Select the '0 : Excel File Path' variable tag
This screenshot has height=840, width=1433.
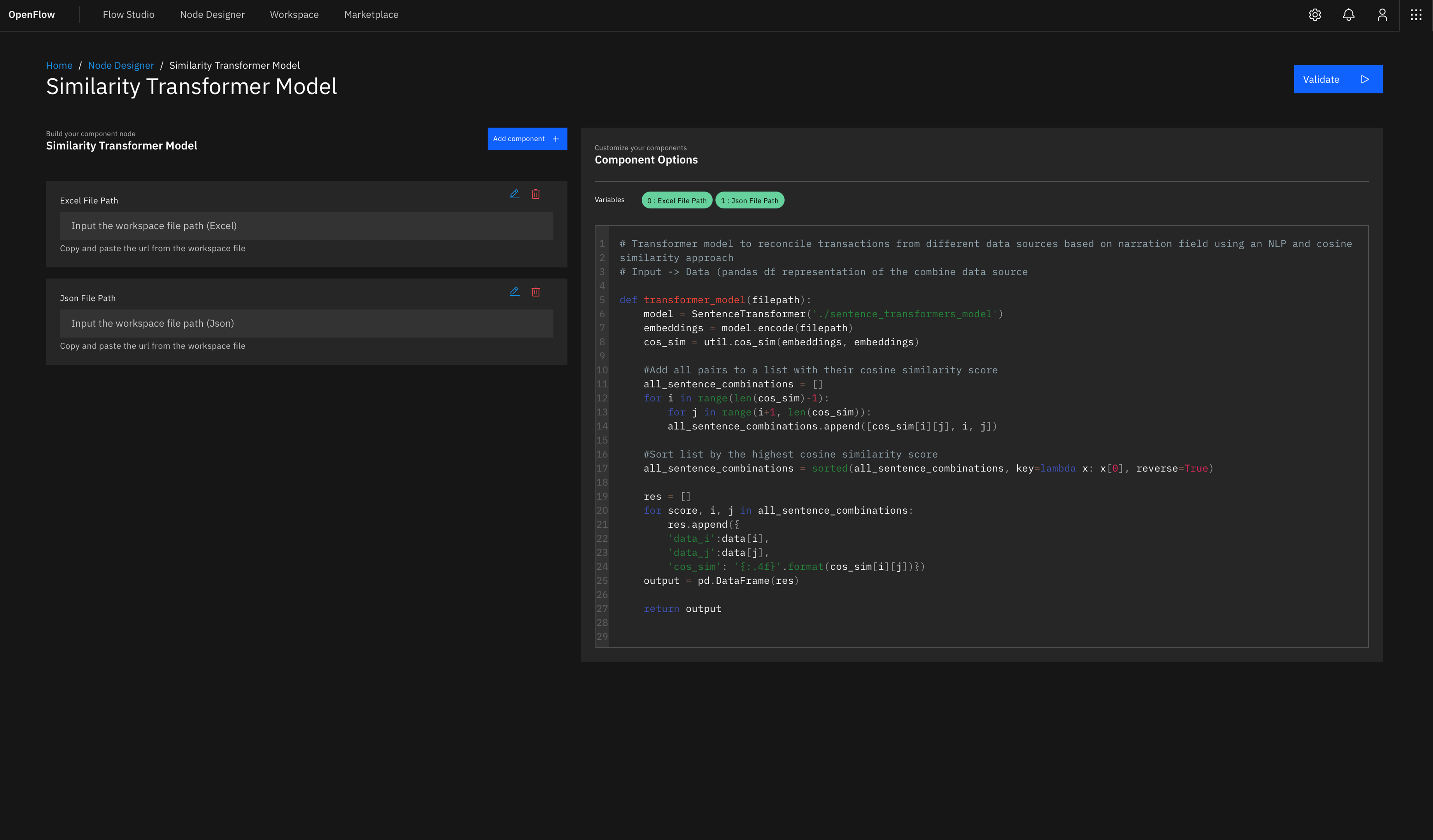coord(677,201)
